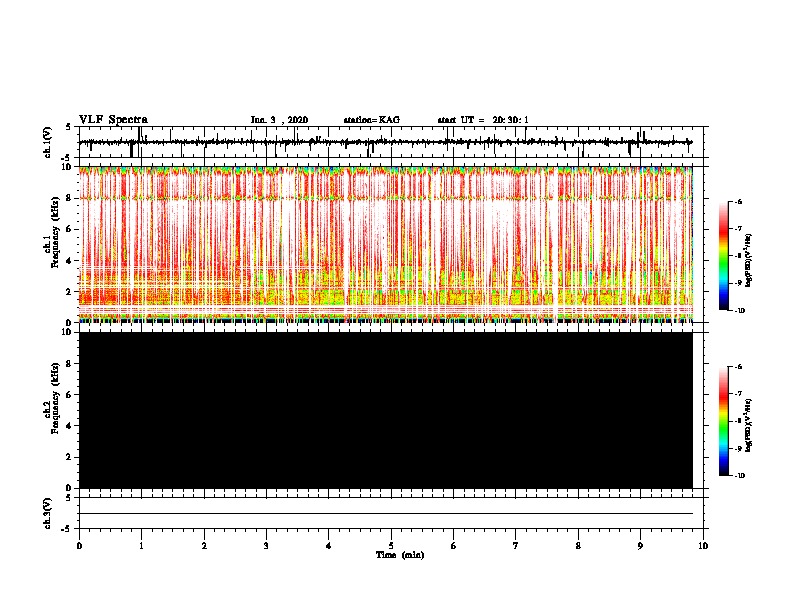Image resolution: width=792 pixels, height=612 pixels.
Task: Click the ch.1 voltage waveform trace
Action: (385, 142)
